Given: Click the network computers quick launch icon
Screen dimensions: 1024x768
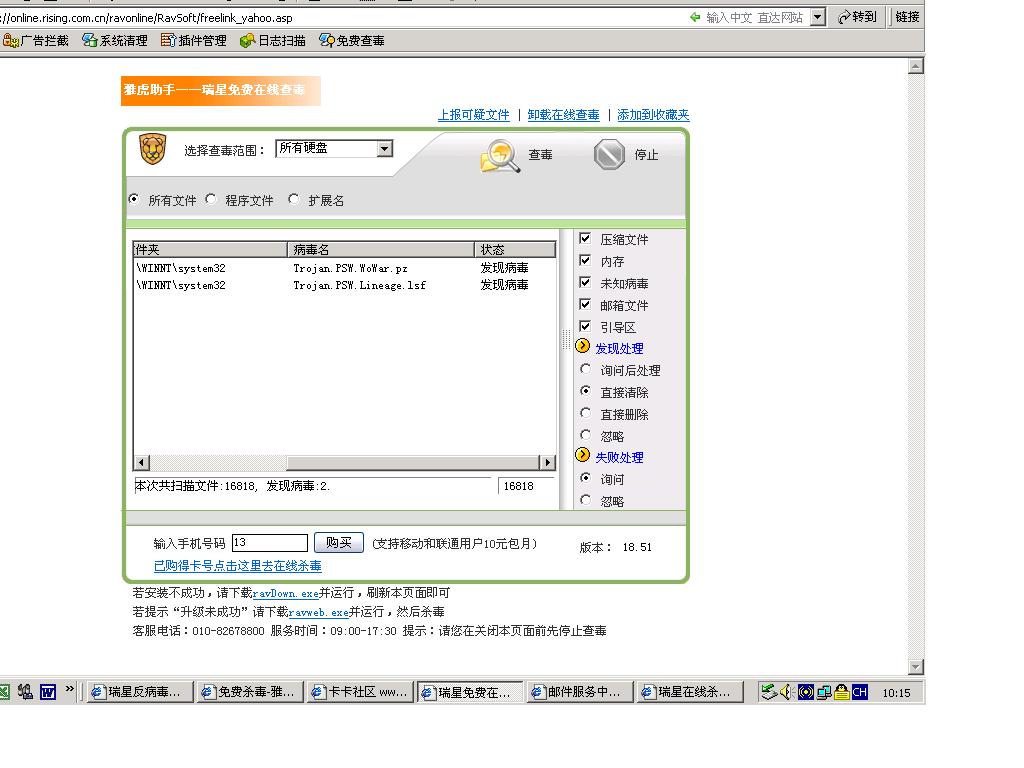Looking at the screenshot, I should (25, 692).
